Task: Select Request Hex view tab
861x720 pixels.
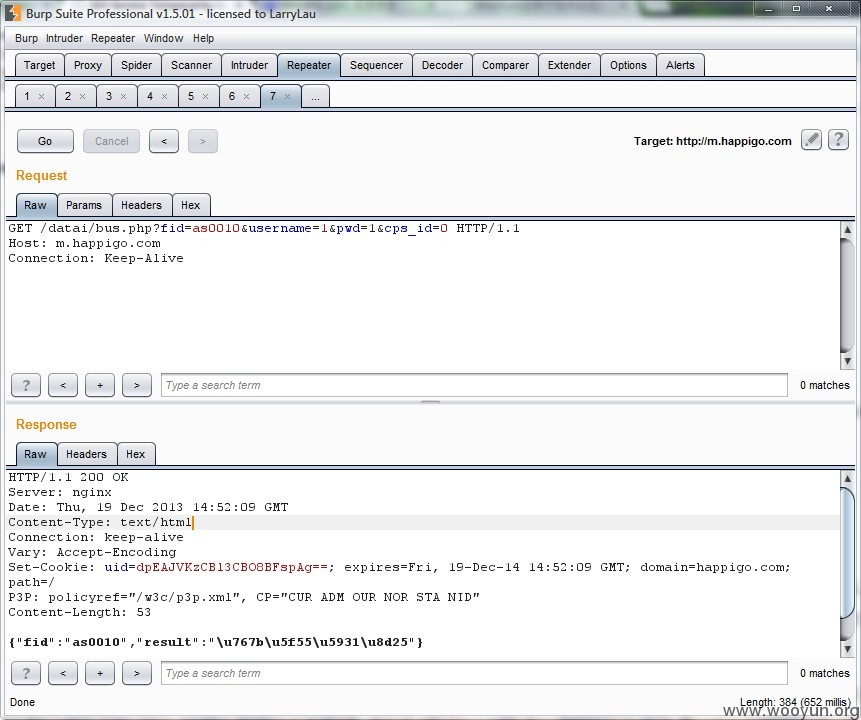Action: (x=191, y=205)
